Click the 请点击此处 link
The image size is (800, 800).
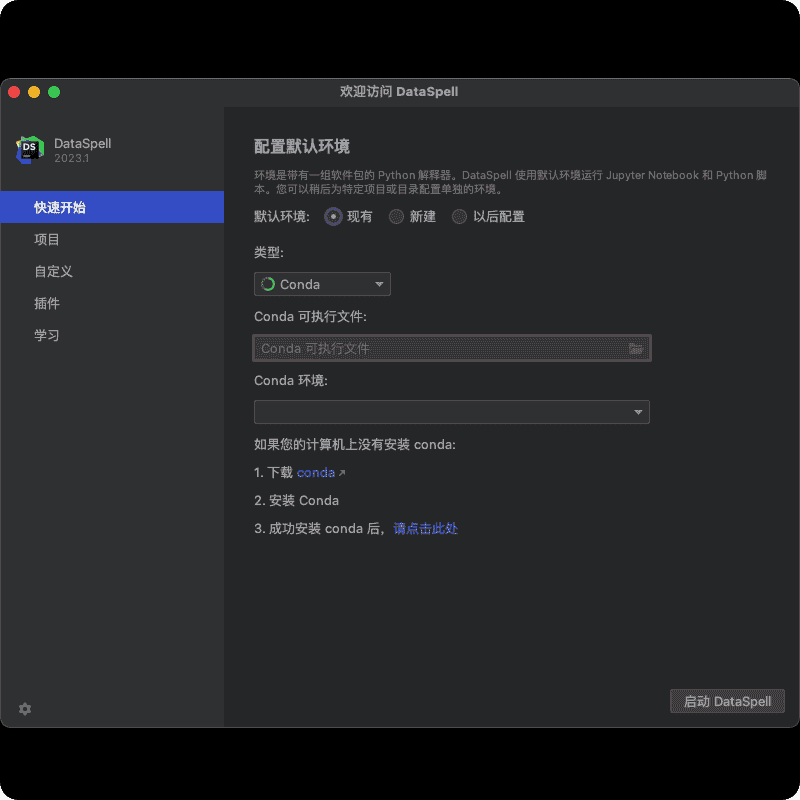coord(426,529)
